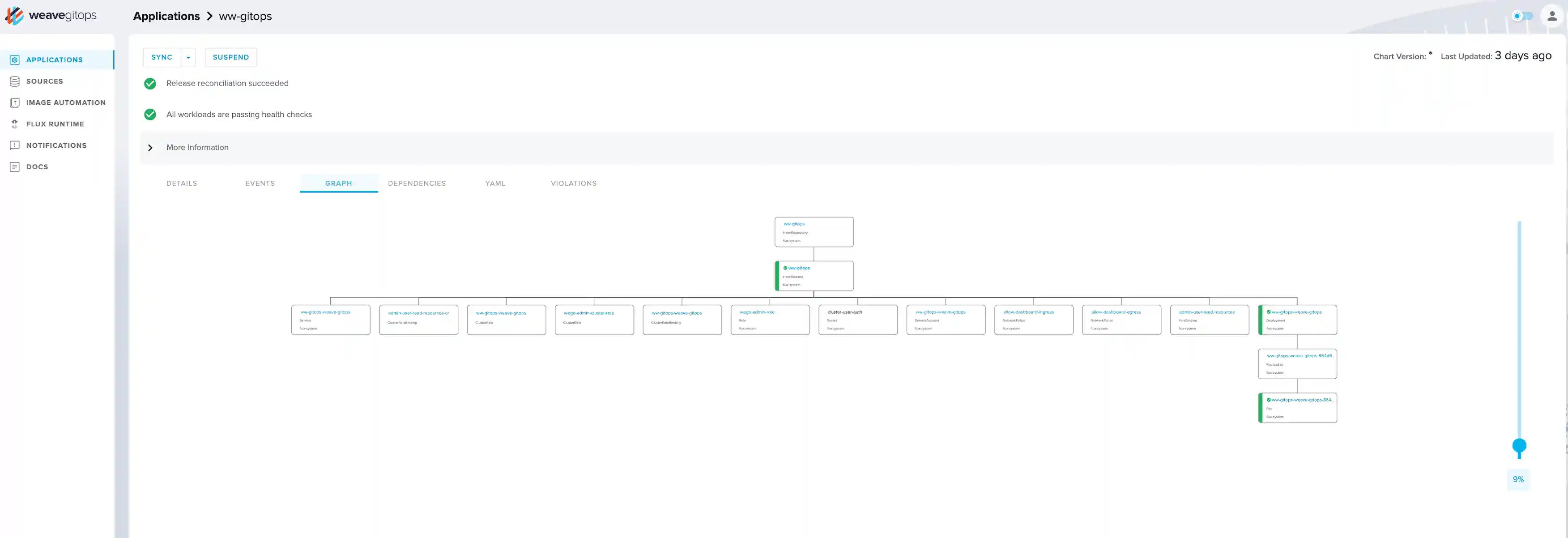Expand the More Information section
Viewport: 1568px width, 538px height.
pos(150,147)
